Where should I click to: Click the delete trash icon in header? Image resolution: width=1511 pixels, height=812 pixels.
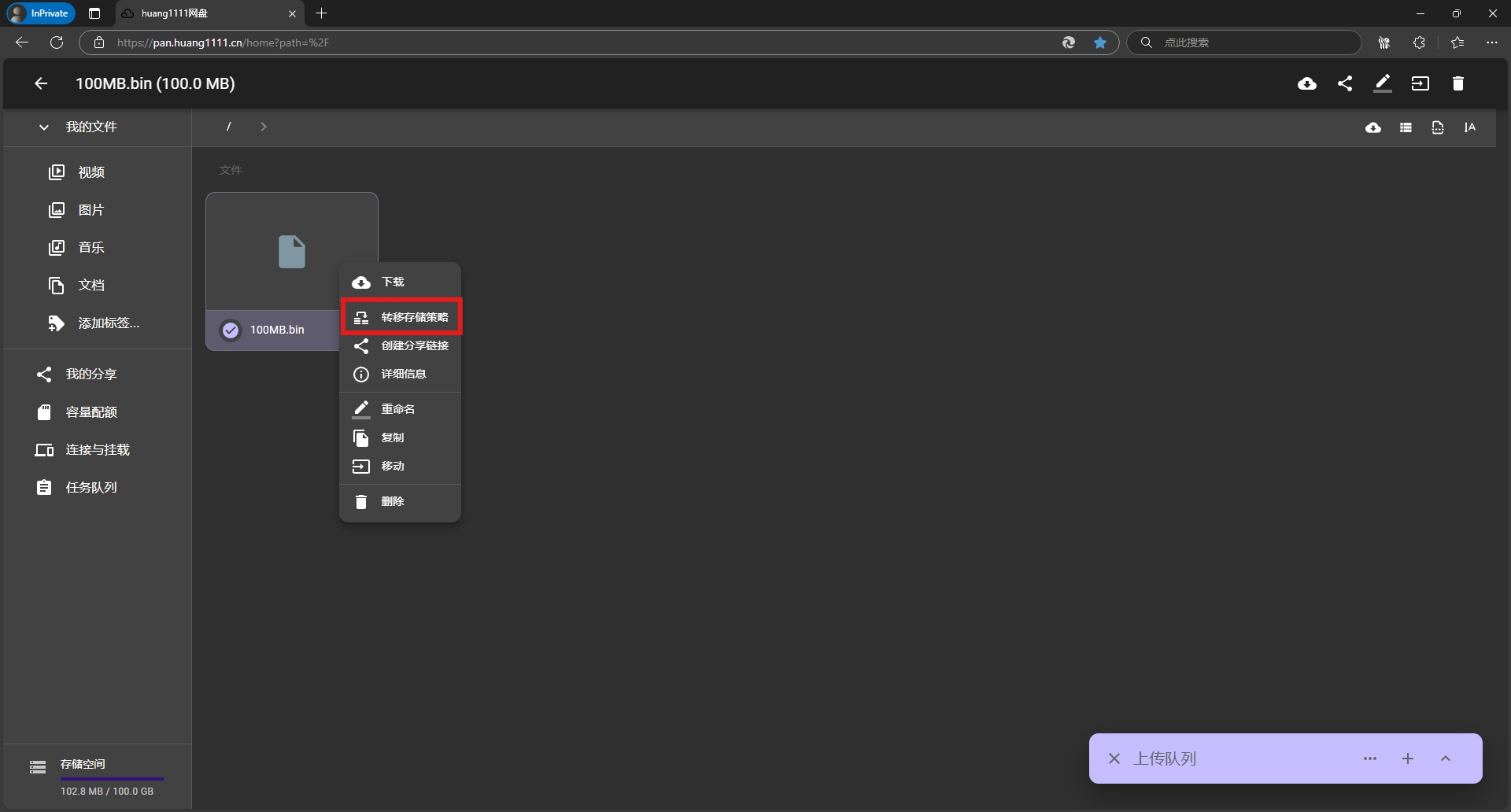1457,83
